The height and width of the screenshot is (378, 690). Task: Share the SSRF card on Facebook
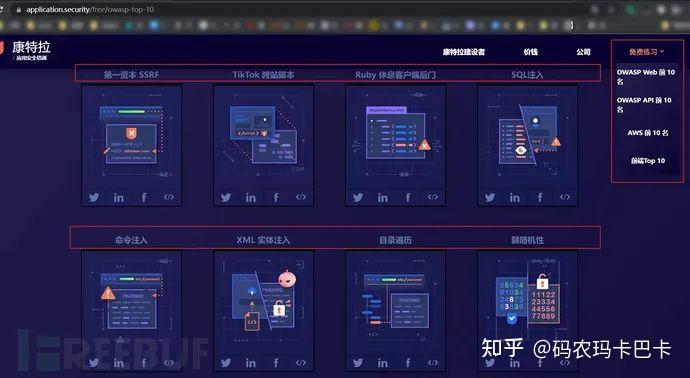pos(144,198)
